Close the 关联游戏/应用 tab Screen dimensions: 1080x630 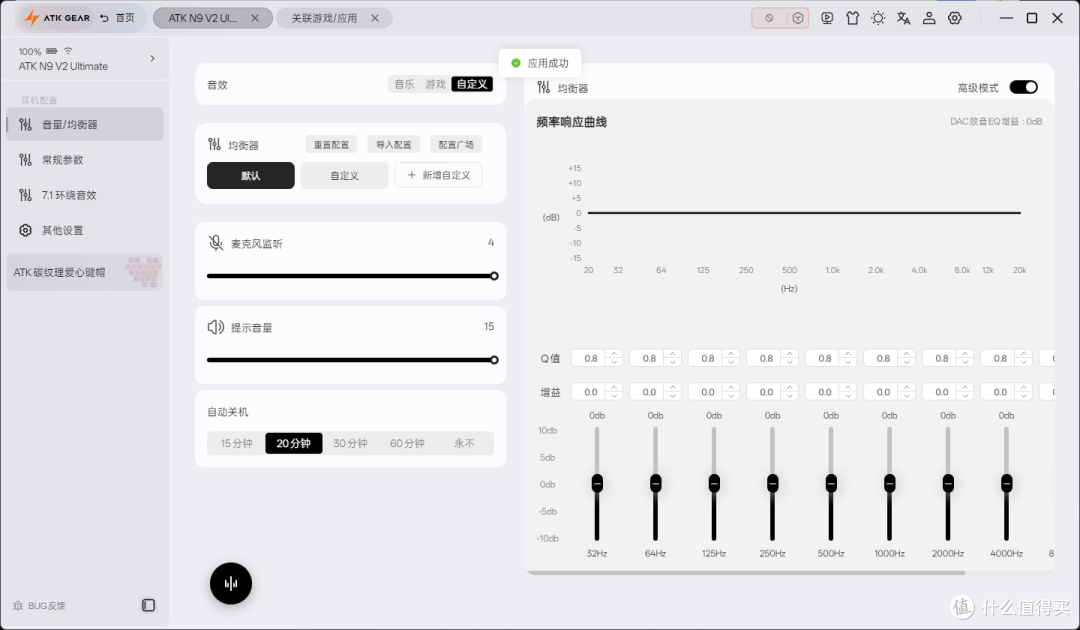coord(375,18)
